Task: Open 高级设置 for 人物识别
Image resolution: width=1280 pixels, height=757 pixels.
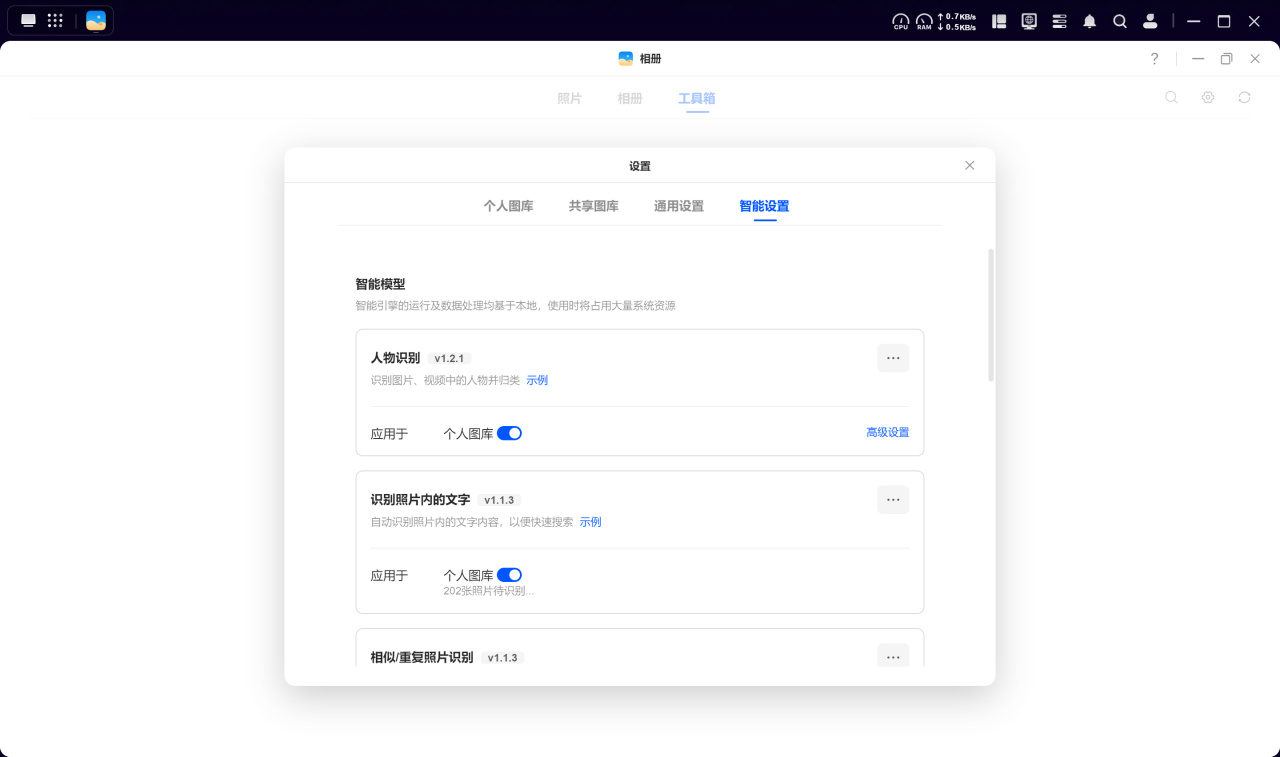Action: [x=888, y=433]
